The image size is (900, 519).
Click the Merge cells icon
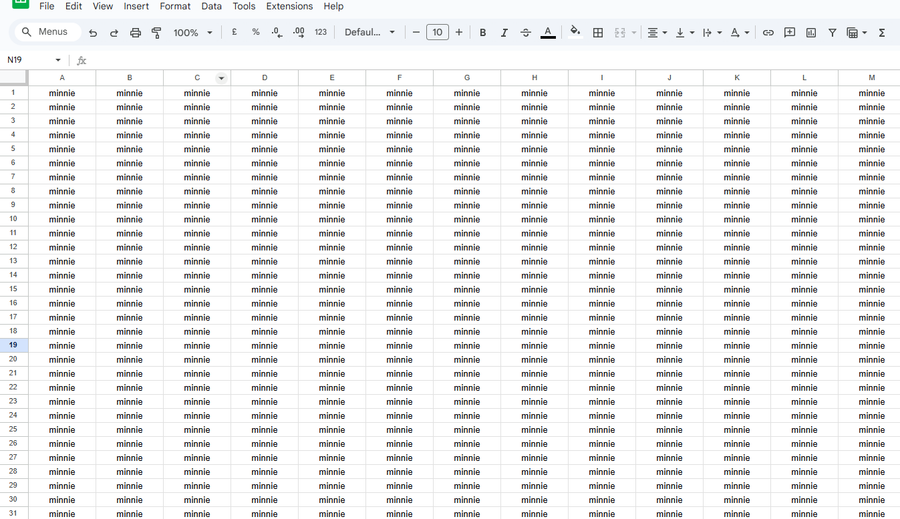coord(620,33)
